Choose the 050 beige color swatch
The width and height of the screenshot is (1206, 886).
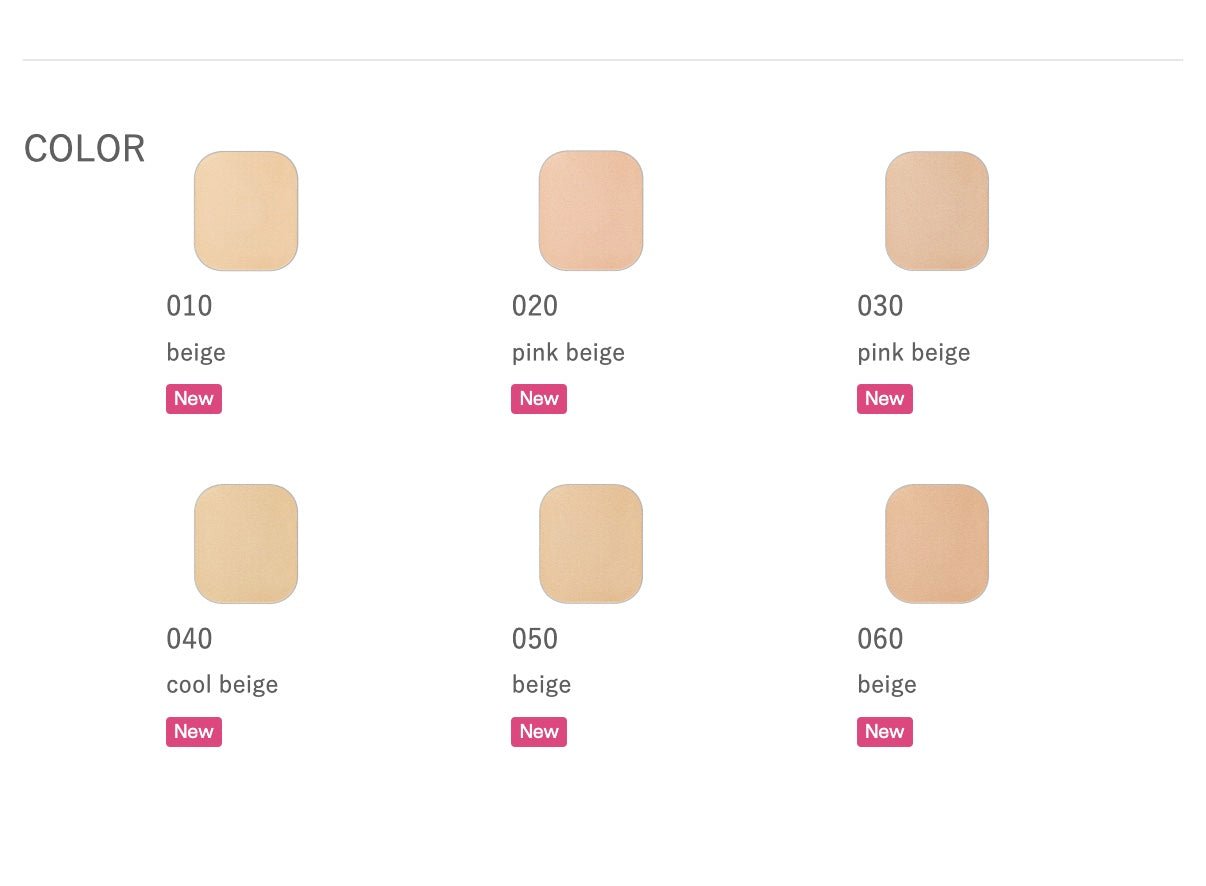click(591, 544)
